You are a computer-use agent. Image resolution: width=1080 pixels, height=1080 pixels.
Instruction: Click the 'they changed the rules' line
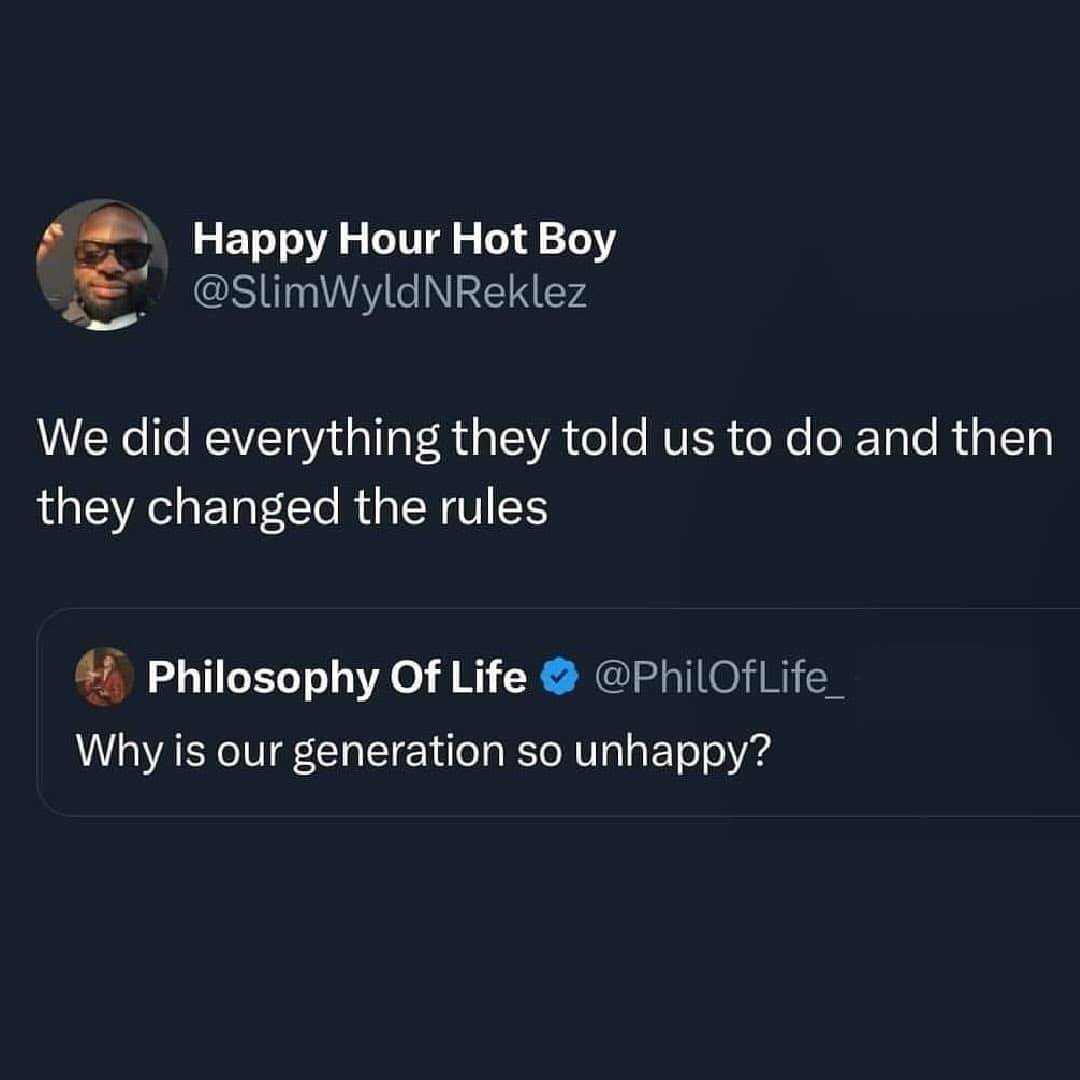(292, 508)
